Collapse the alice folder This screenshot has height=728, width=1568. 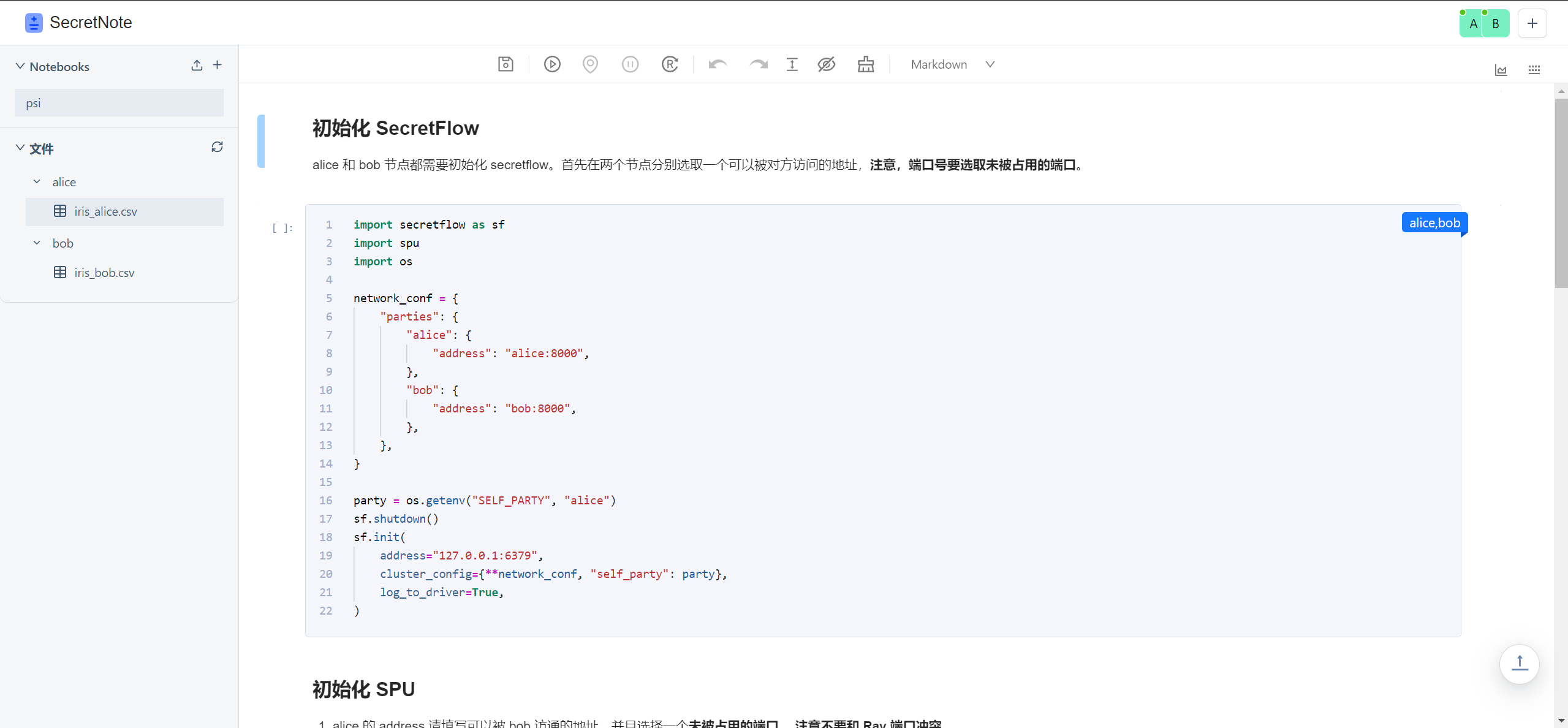[x=37, y=182]
